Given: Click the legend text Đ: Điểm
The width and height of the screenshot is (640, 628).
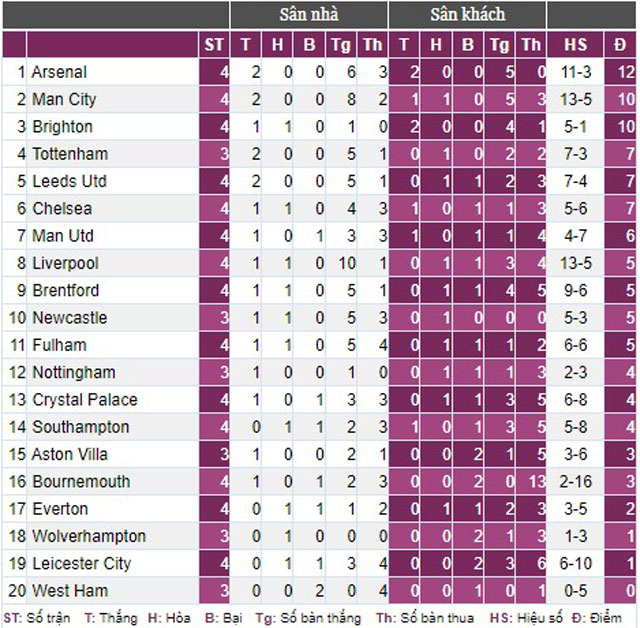Looking at the screenshot, I should coord(597,618).
